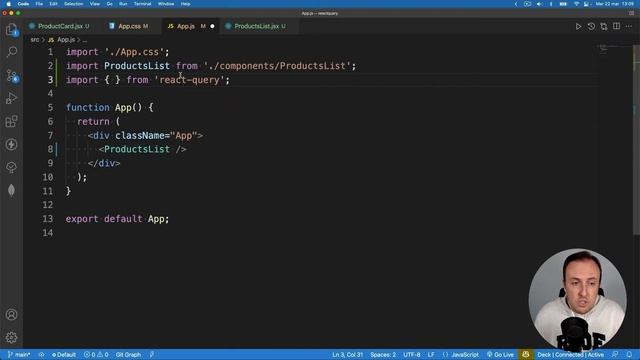Open the Source Control view
The height and width of the screenshot is (360, 640).
pyautogui.click(x=12, y=76)
